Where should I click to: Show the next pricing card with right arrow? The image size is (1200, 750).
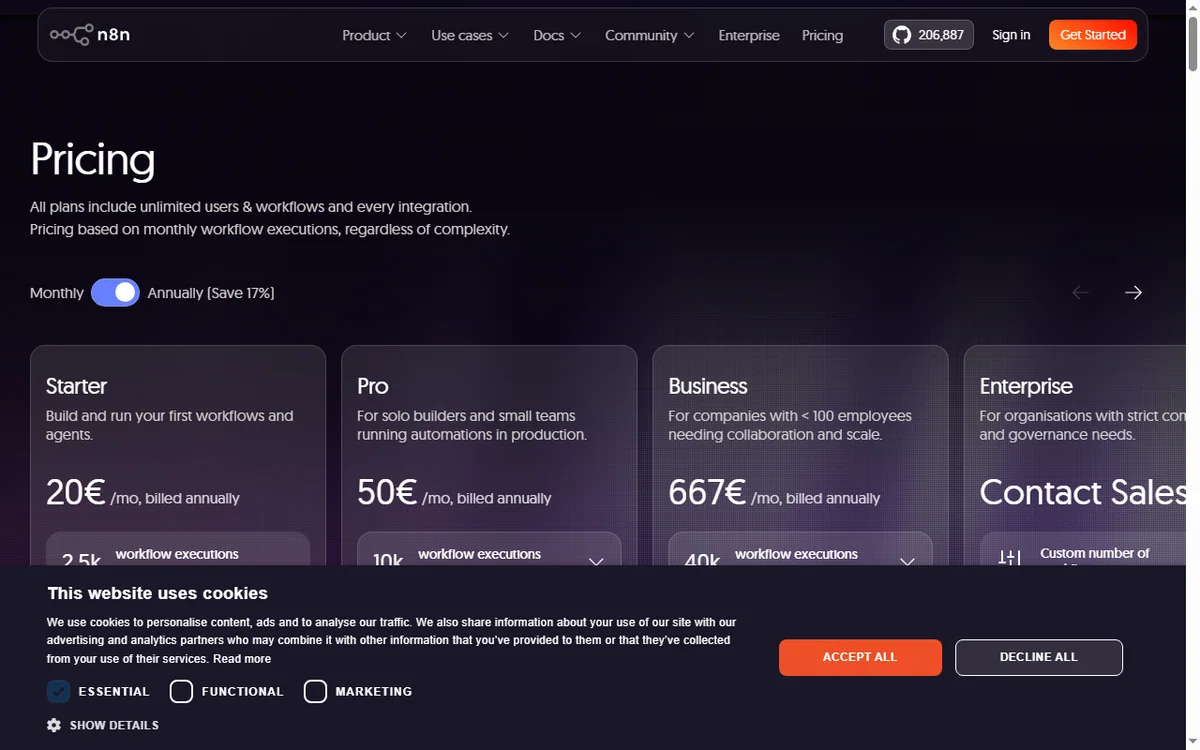click(x=1133, y=292)
